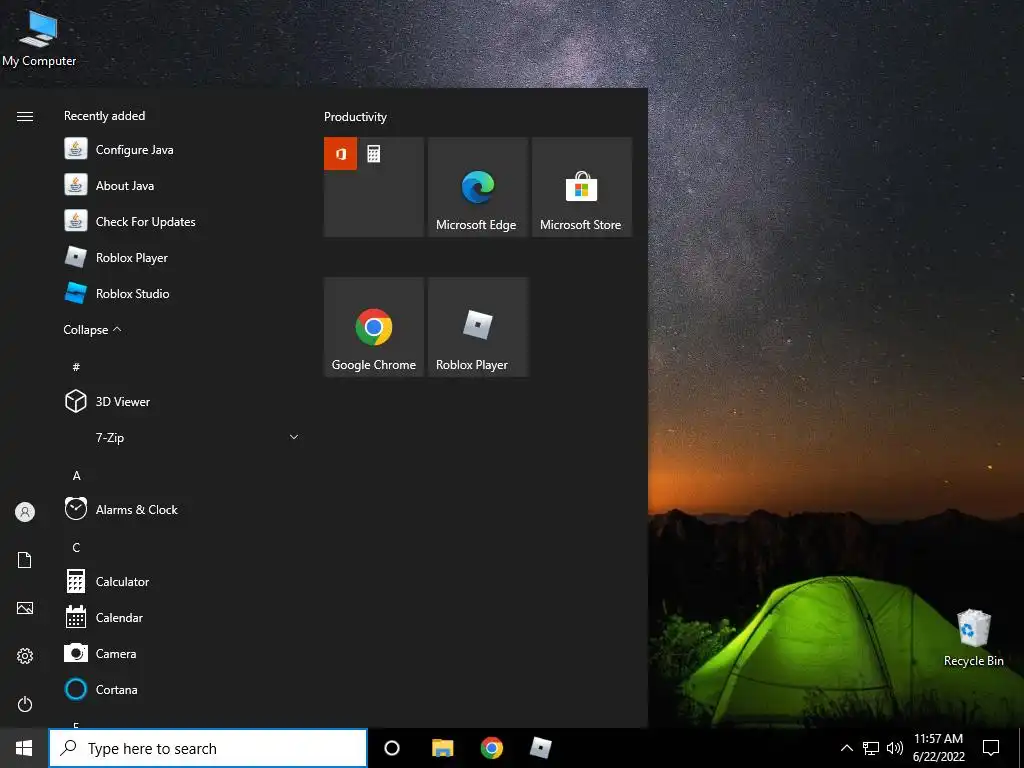Click Power icon in Start sidebar

click(25, 704)
